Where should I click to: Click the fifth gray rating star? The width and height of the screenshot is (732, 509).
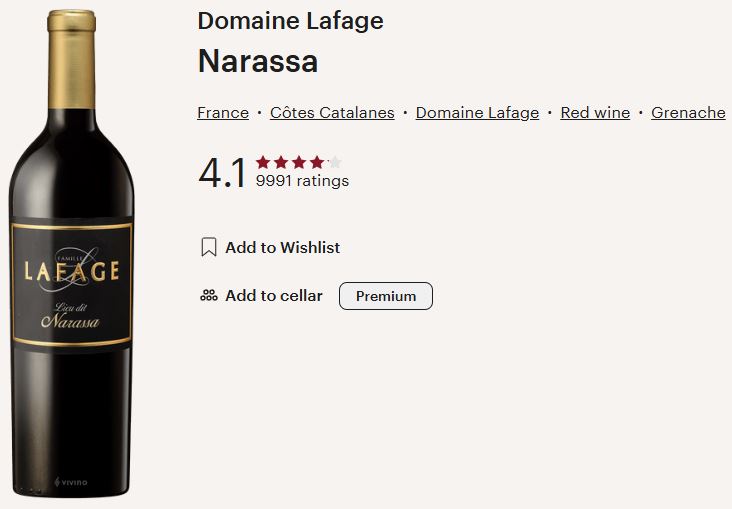(334, 163)
